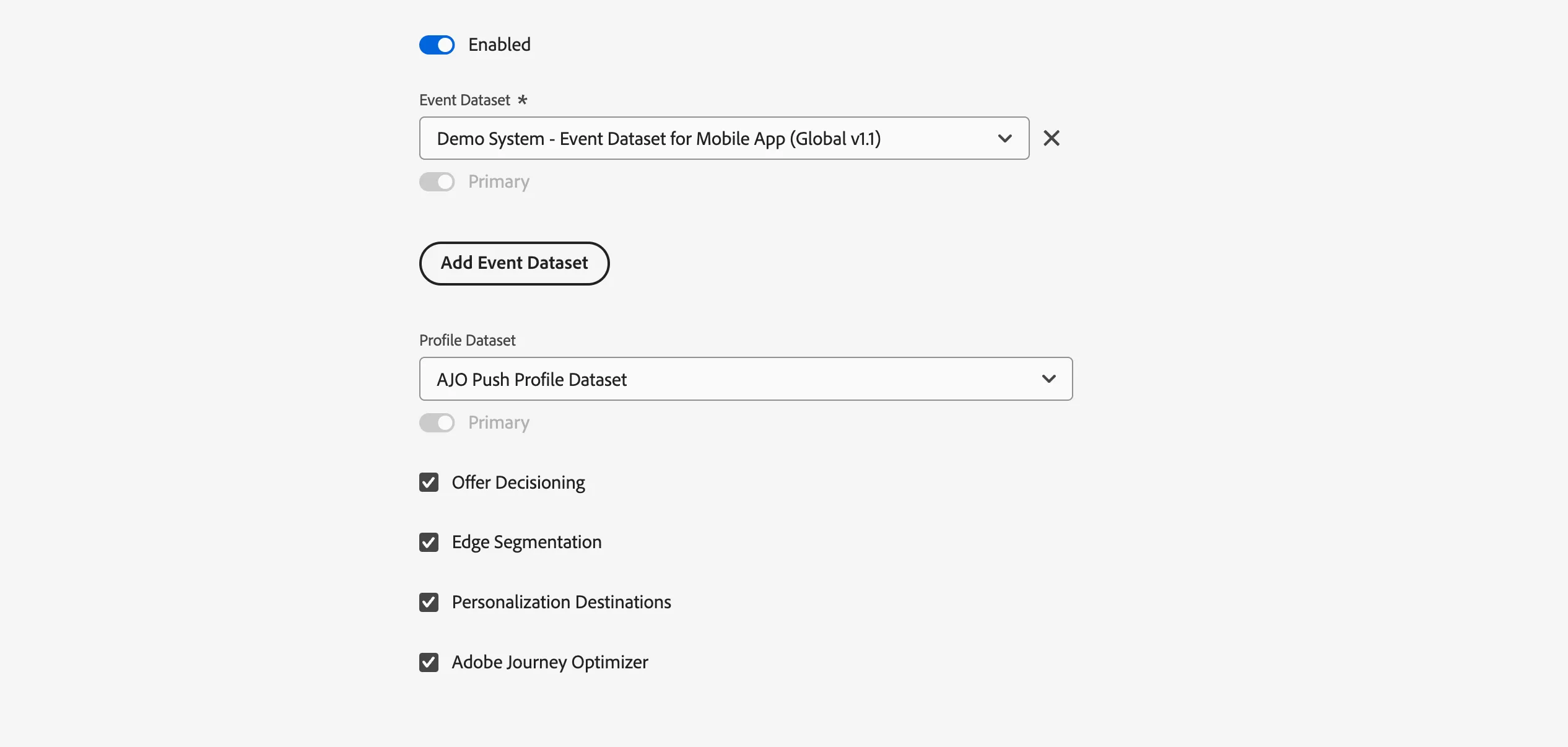Uncheck Adobe Journey Optimizer checkbox
Screen dimensions: 1568x747
click(x=429, y=662)
